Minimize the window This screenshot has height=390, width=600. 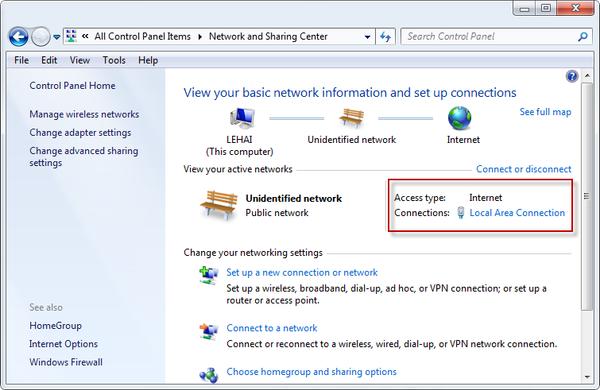[x=524, y=8]
